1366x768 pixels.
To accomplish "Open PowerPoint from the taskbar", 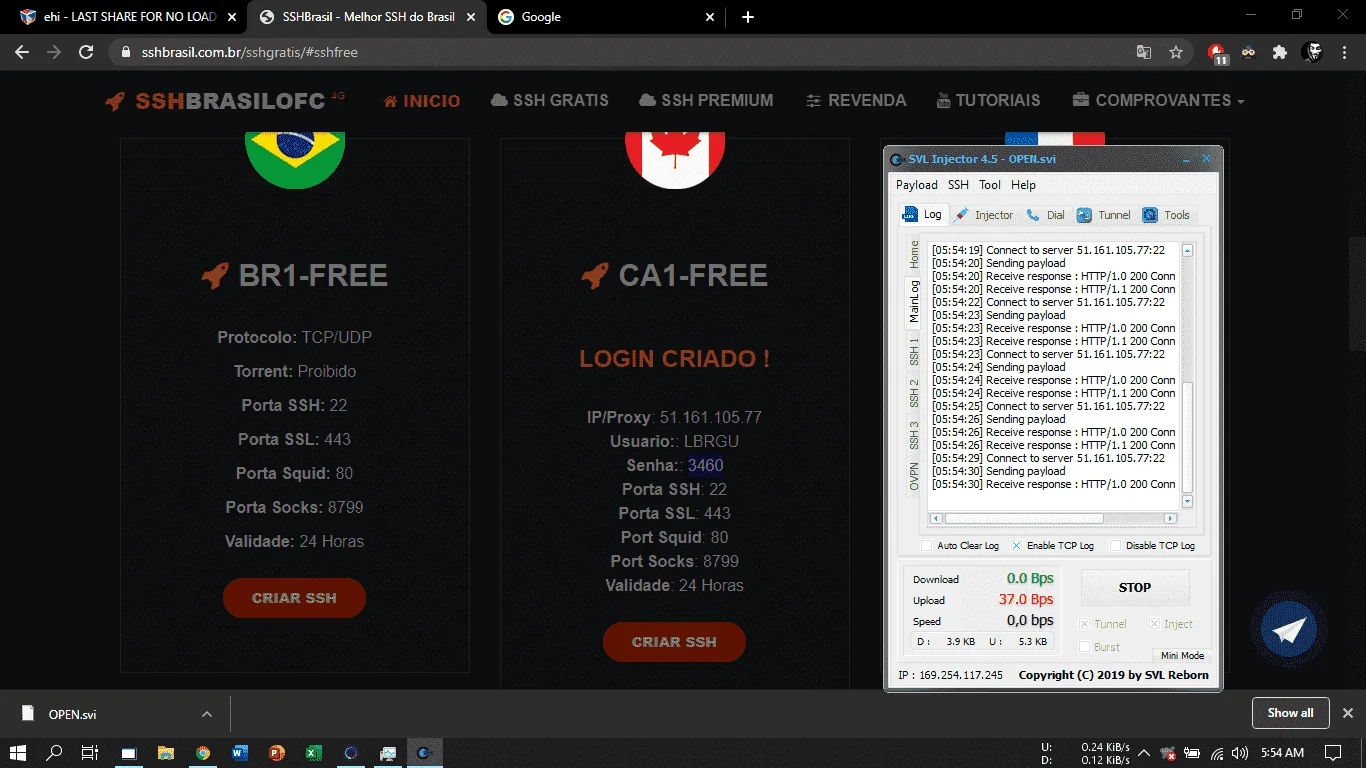I will [x=277, y=752].
